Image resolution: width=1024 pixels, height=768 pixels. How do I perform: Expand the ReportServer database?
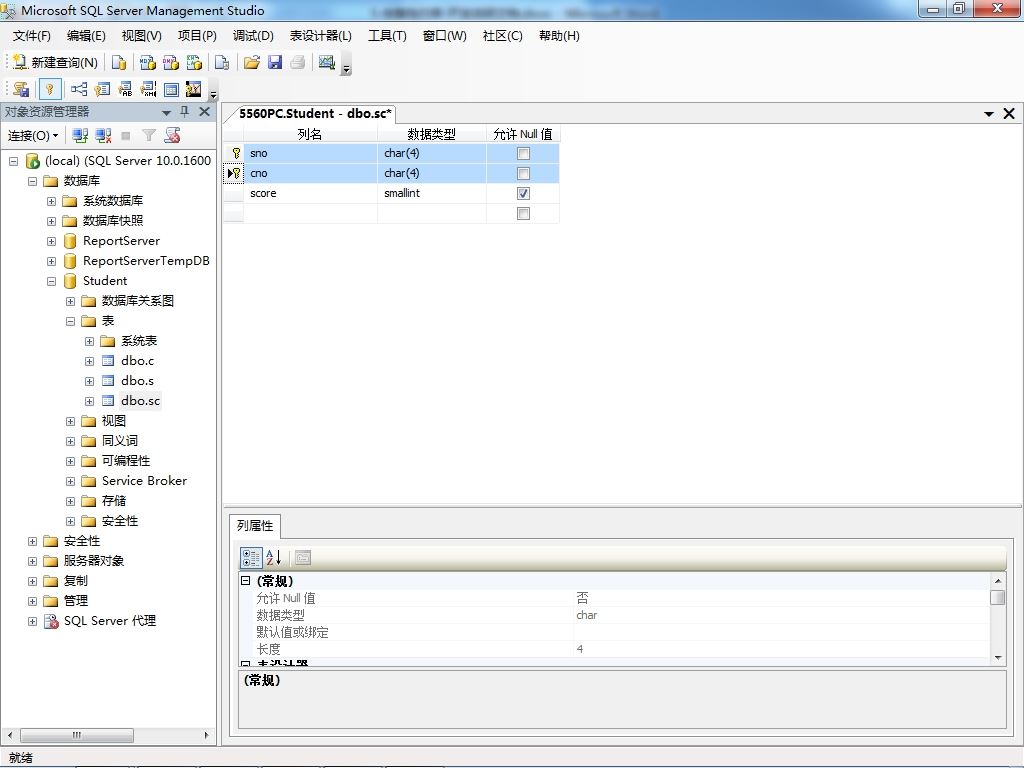coord(51,241)
